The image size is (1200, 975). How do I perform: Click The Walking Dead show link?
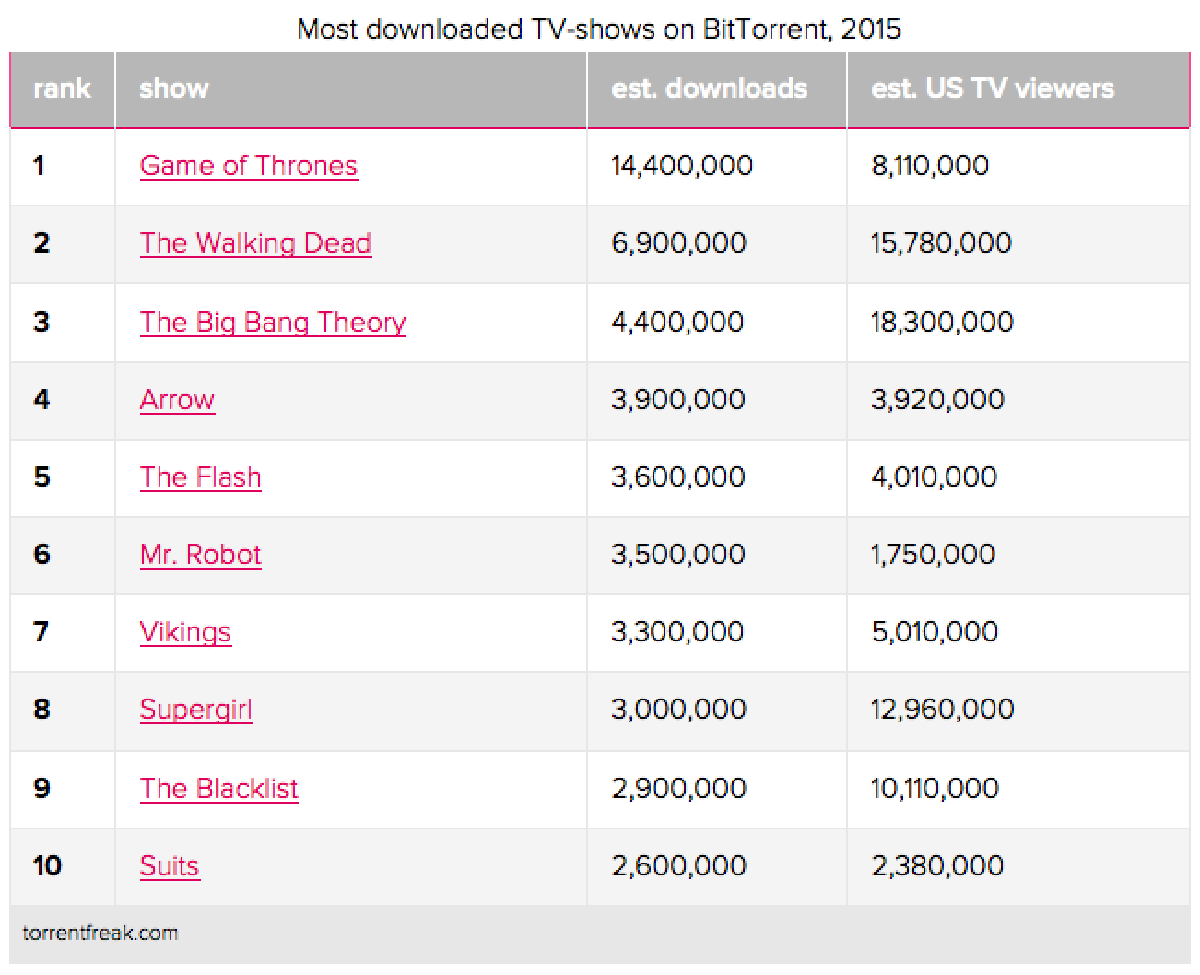click(256, 243)
